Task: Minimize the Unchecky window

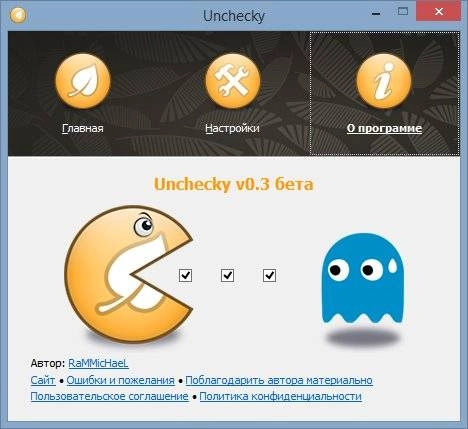Action: [376, 14]
